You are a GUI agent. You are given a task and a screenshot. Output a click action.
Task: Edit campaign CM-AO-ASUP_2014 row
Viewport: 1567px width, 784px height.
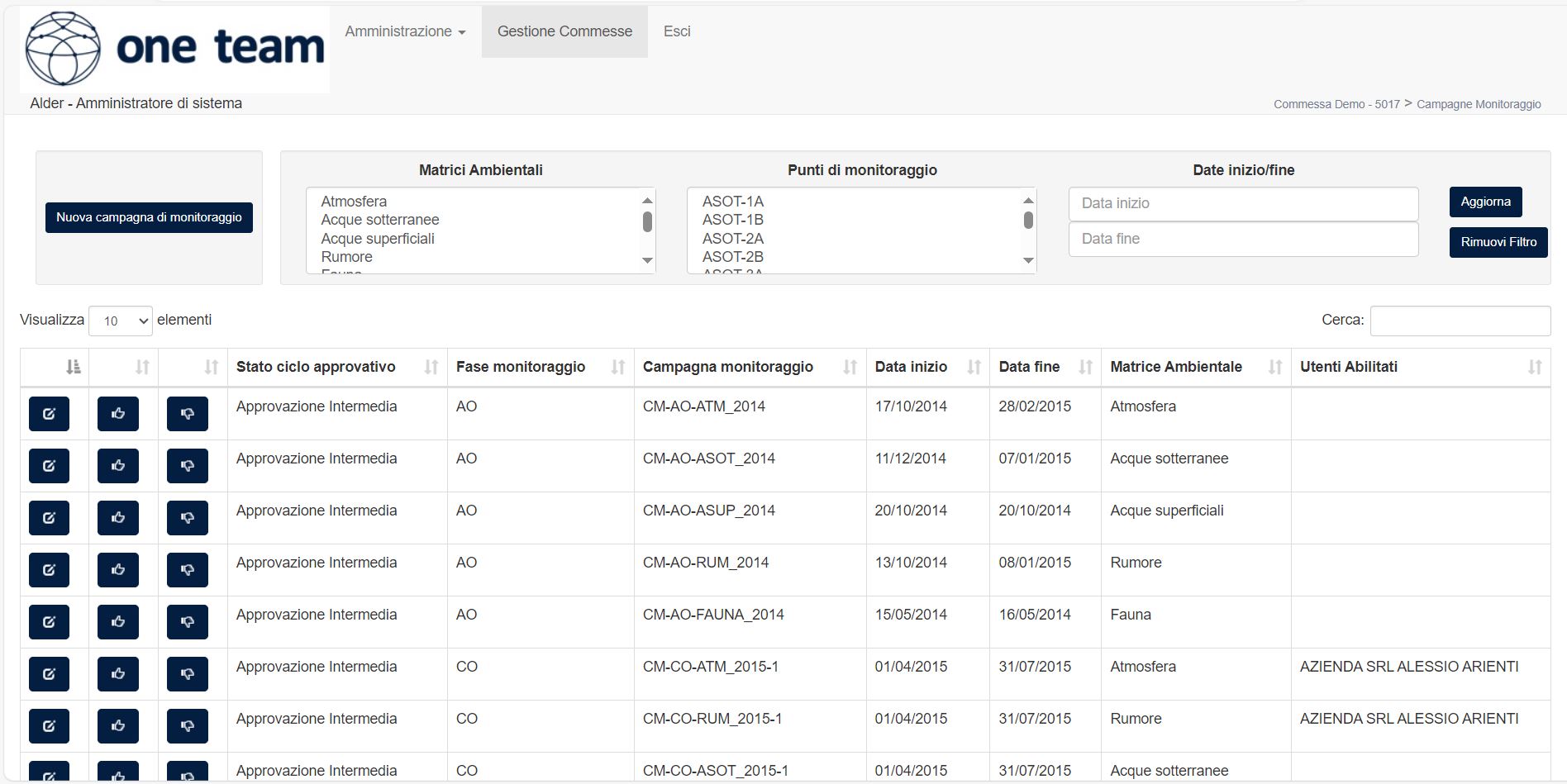click(x=49, y=518)
